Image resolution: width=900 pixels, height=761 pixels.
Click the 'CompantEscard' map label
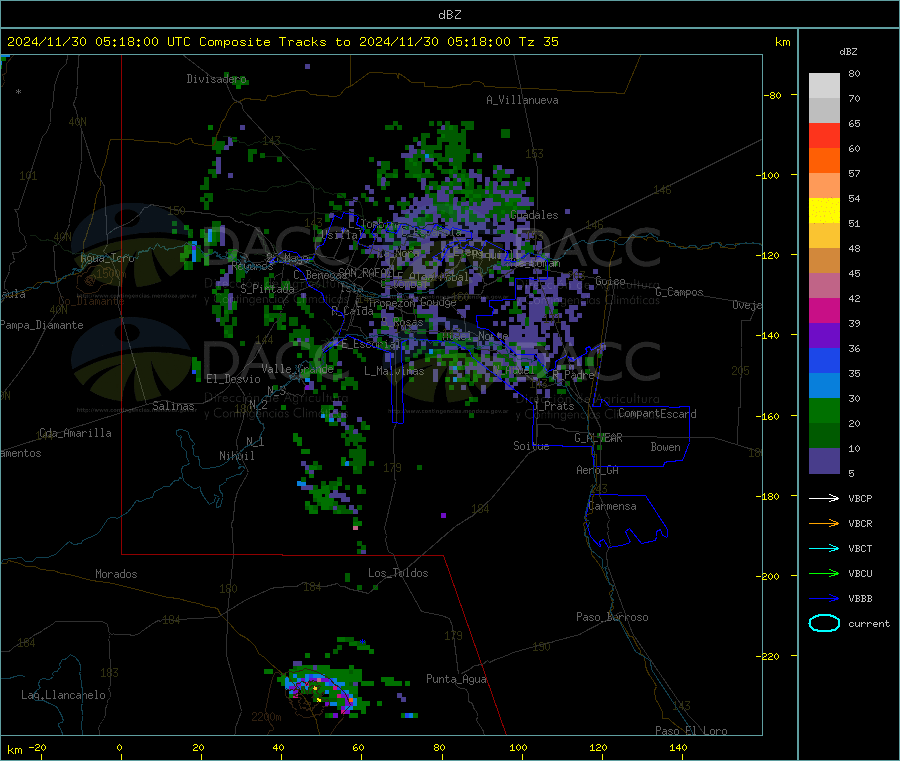coord(657,414)
